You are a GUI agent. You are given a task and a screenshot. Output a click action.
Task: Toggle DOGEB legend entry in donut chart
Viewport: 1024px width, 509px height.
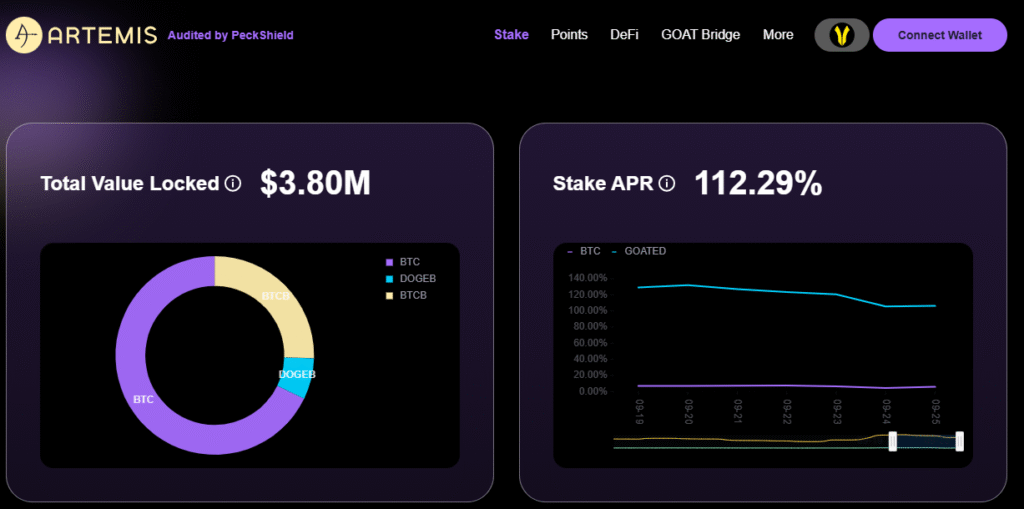(x=411, y=278)
